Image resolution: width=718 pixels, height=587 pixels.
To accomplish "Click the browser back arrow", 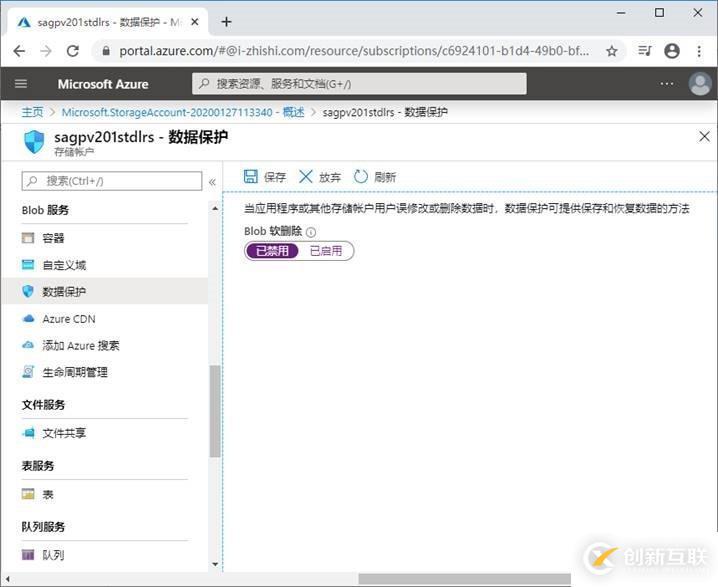I will pyautogui.click(x=19, y=51).
